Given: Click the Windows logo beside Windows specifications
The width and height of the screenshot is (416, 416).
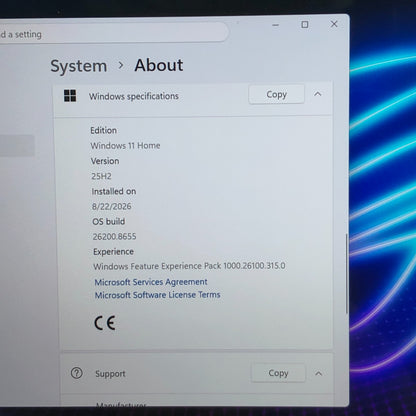Looking at the screenshot, I should 70,96.
